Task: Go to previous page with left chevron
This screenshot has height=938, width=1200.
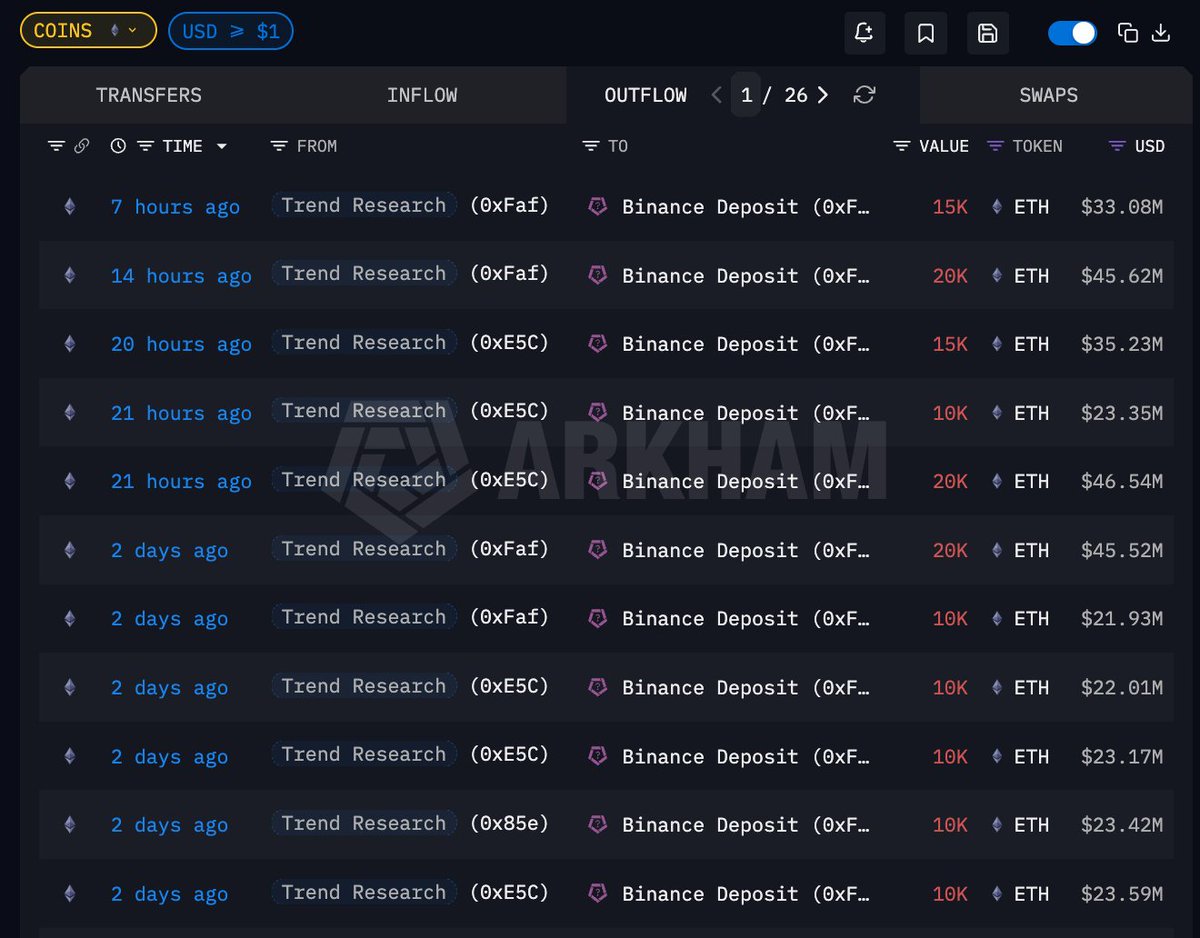Action: click(x=716, y=95)
